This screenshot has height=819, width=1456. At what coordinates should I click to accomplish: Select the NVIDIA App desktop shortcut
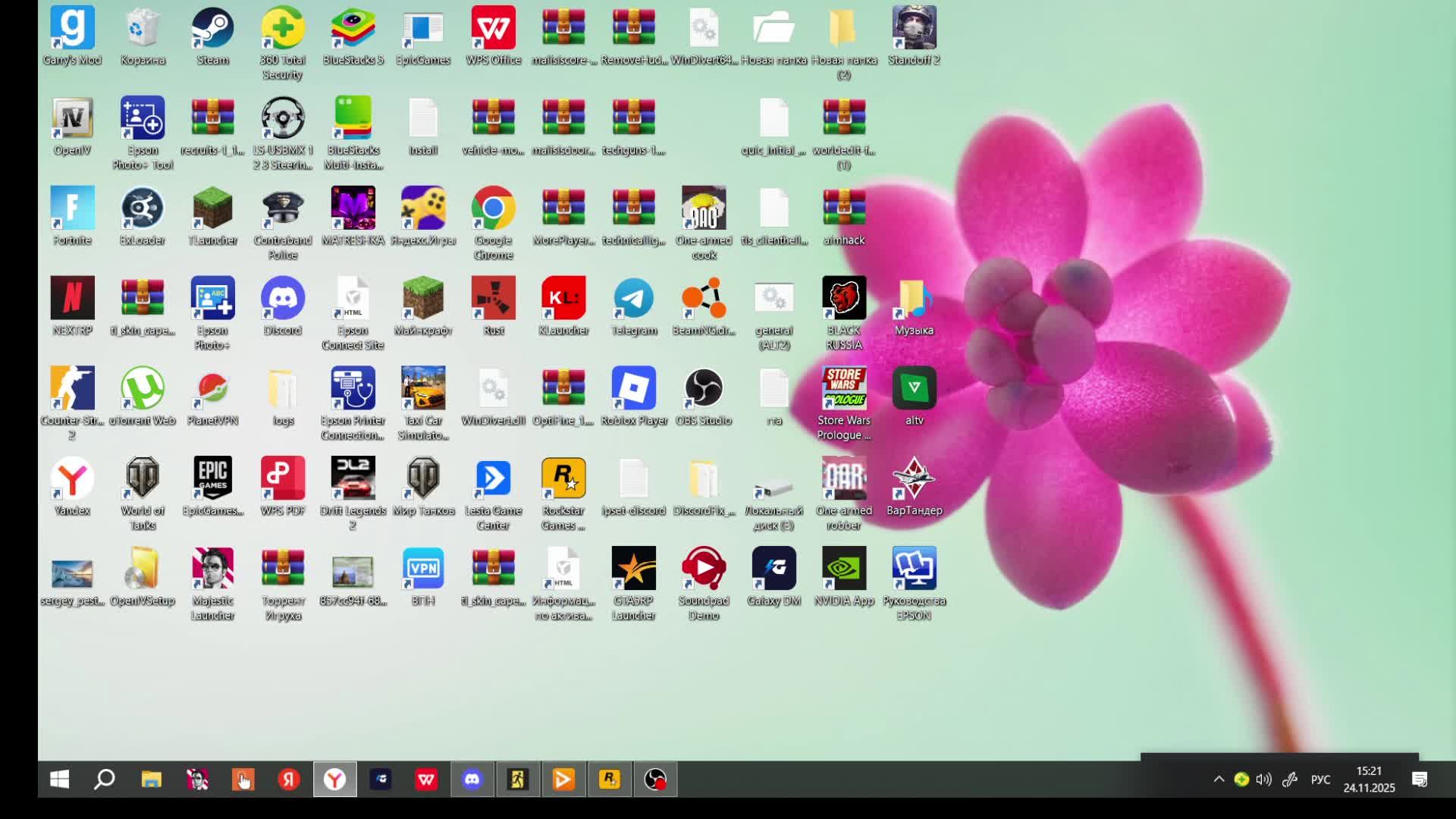pyautogui.click(x=843, y=570)
